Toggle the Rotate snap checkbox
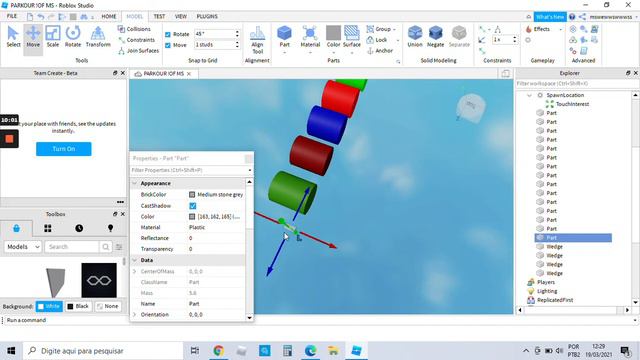640x360 pixels. [x=168, y=34]
